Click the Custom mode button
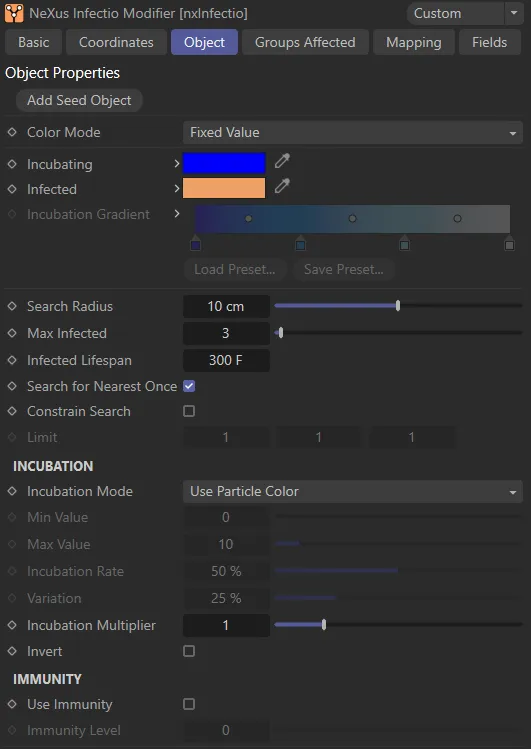Screen dimensions: 531x749 tap(456, 13)
